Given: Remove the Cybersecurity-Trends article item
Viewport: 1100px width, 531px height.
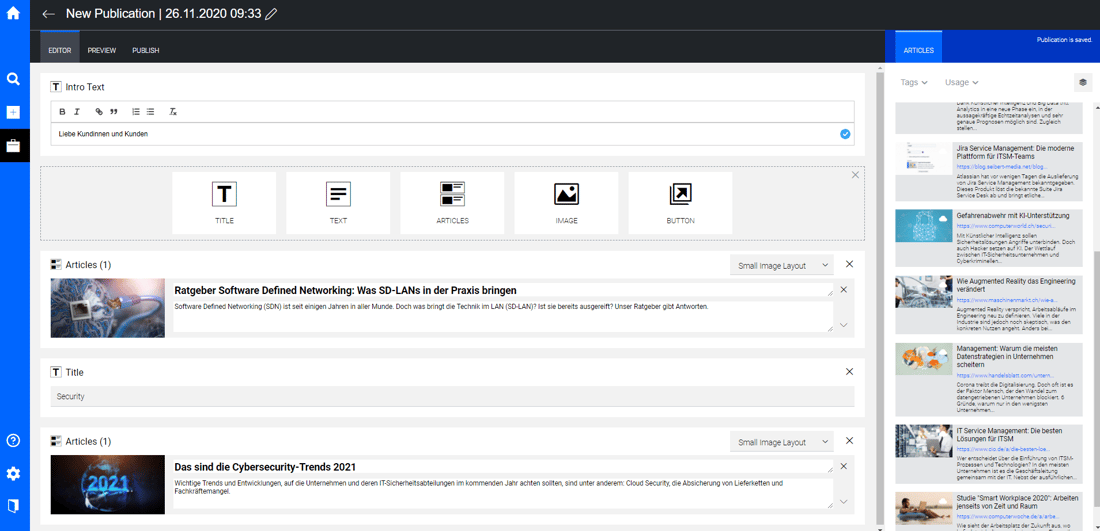Looking at the screenshot, I should [x=843, y=466].
